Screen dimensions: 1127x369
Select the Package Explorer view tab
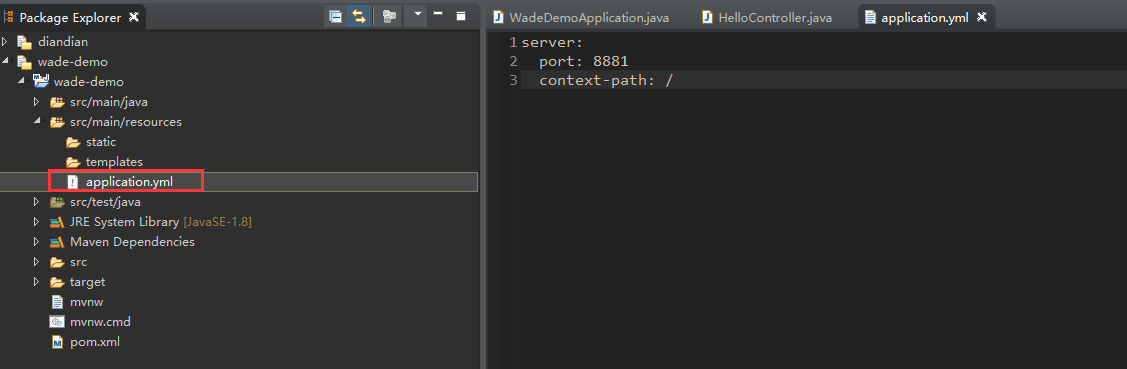72,17
